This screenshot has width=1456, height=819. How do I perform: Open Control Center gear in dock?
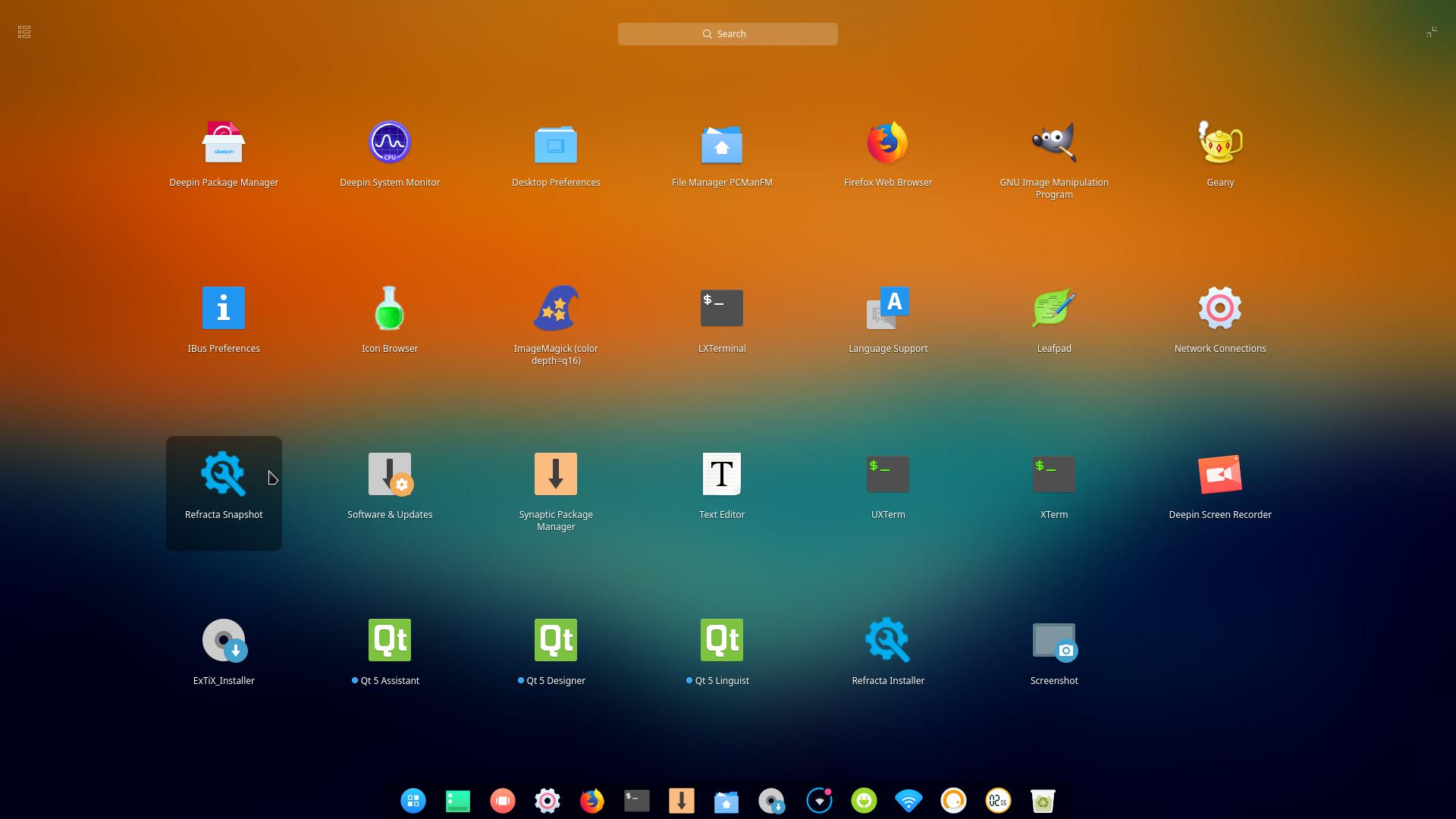548,801
